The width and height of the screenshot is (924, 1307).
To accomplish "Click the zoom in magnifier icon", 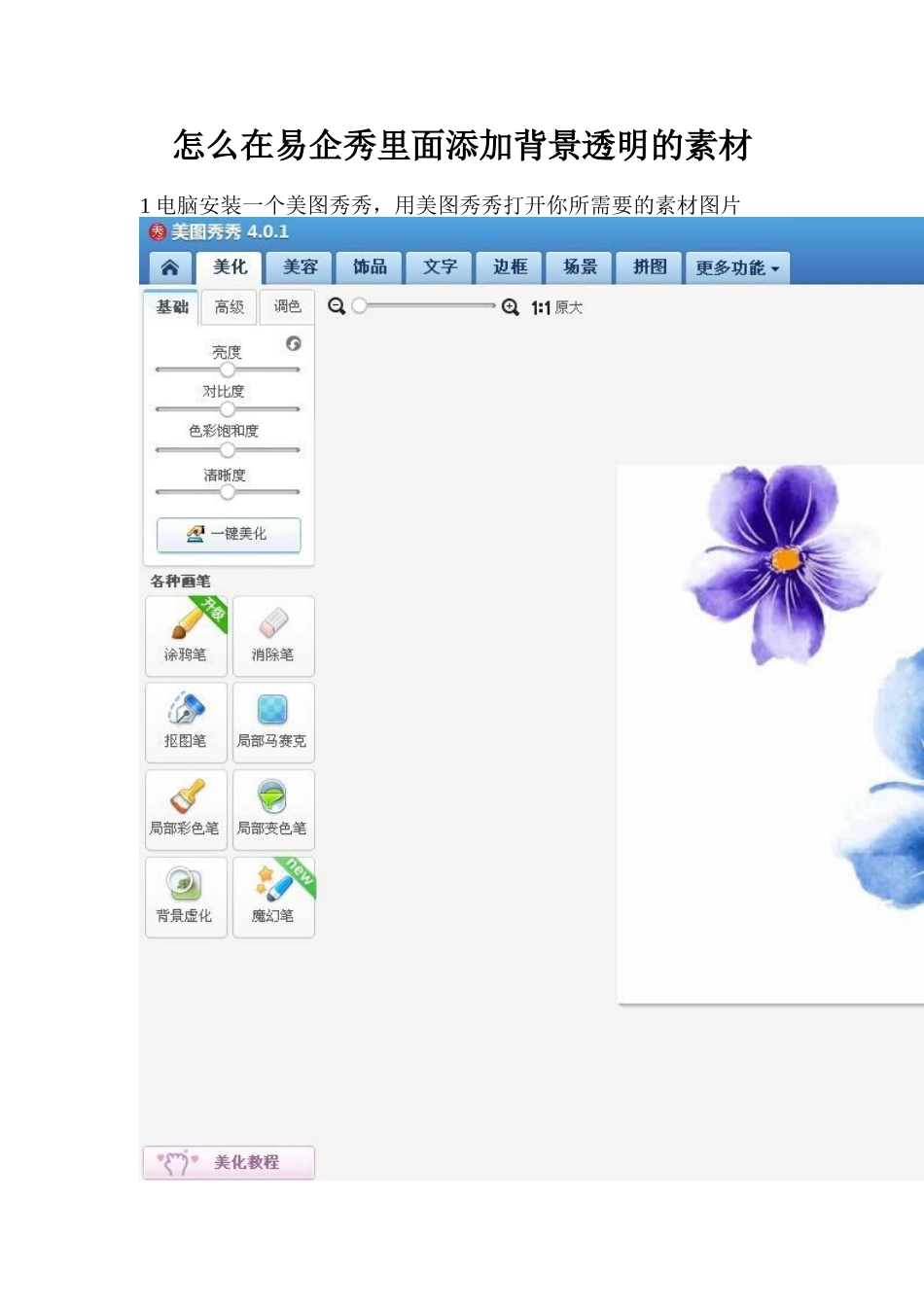I will (511, 307).
